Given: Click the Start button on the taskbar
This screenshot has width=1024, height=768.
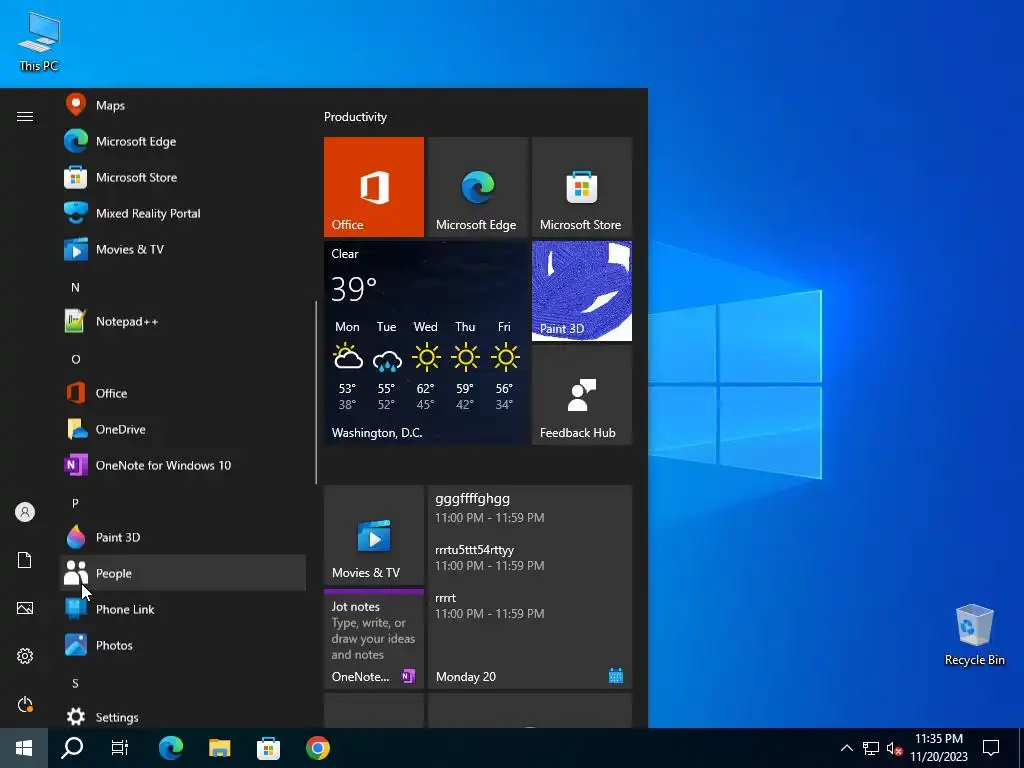Looking at the screenshot, I should point(24,748).
